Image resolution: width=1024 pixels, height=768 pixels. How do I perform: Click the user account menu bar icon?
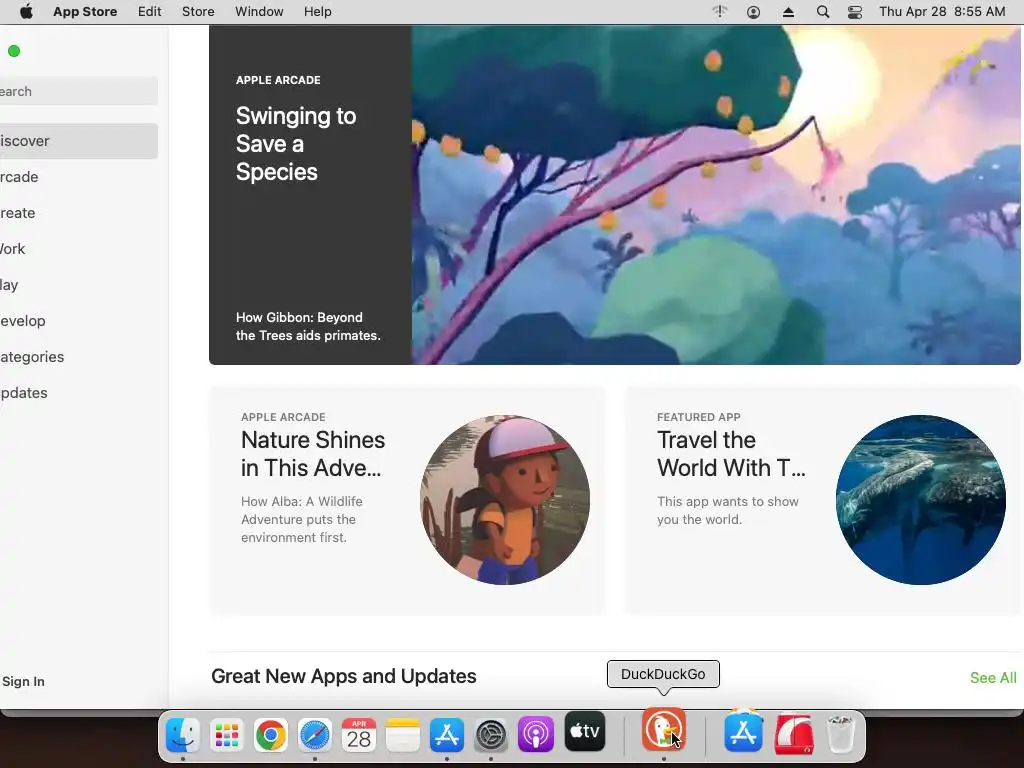tap(753, 12)
